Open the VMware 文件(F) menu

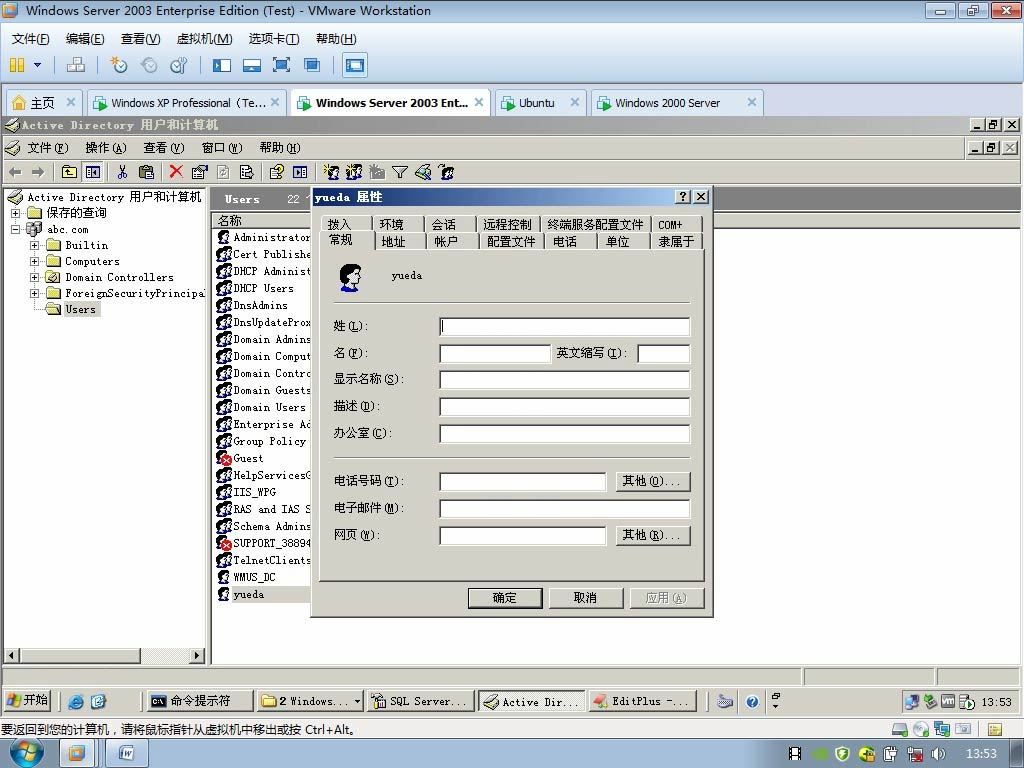[30, 39]
